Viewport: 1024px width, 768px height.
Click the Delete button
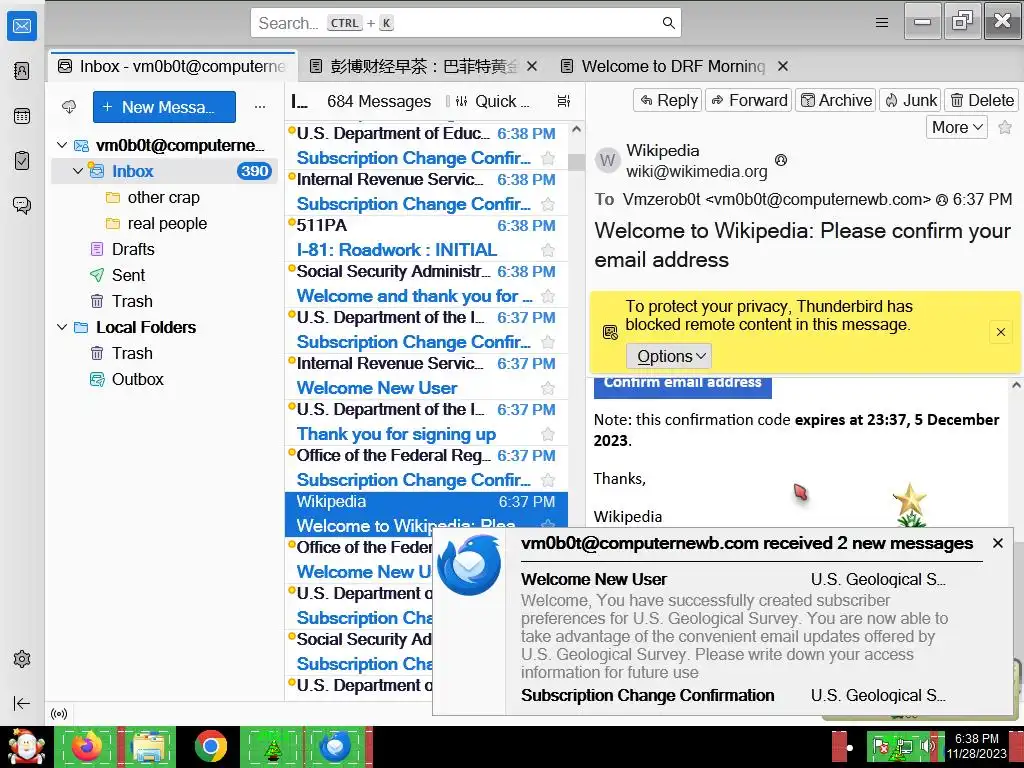982,101
